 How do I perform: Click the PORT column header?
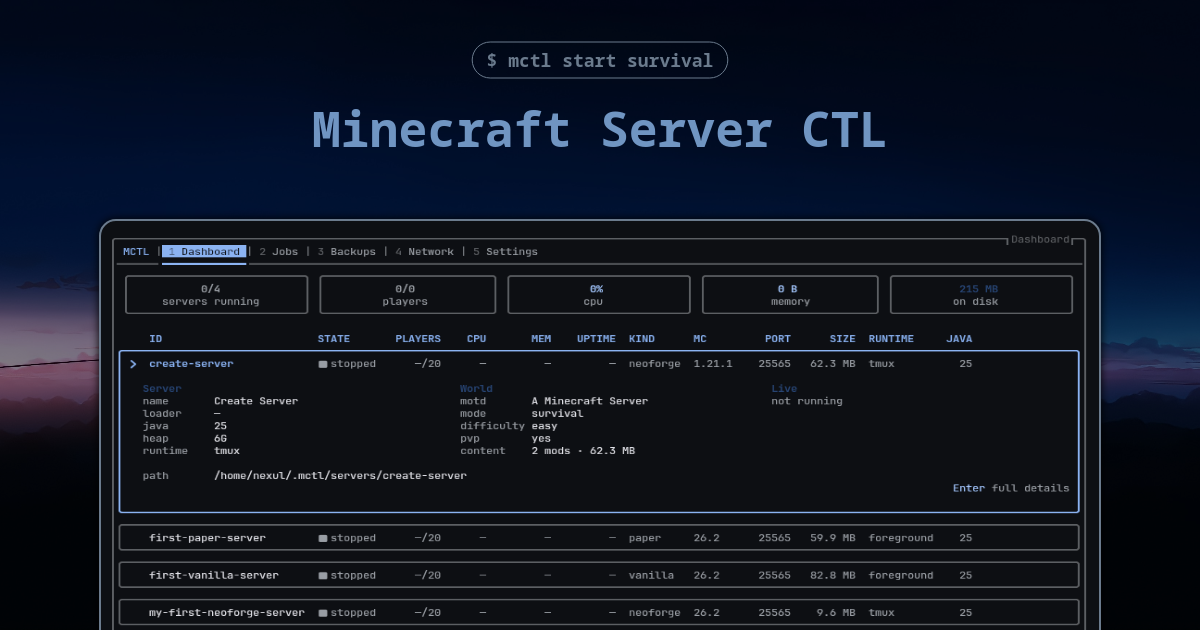(x=778, y=339)
